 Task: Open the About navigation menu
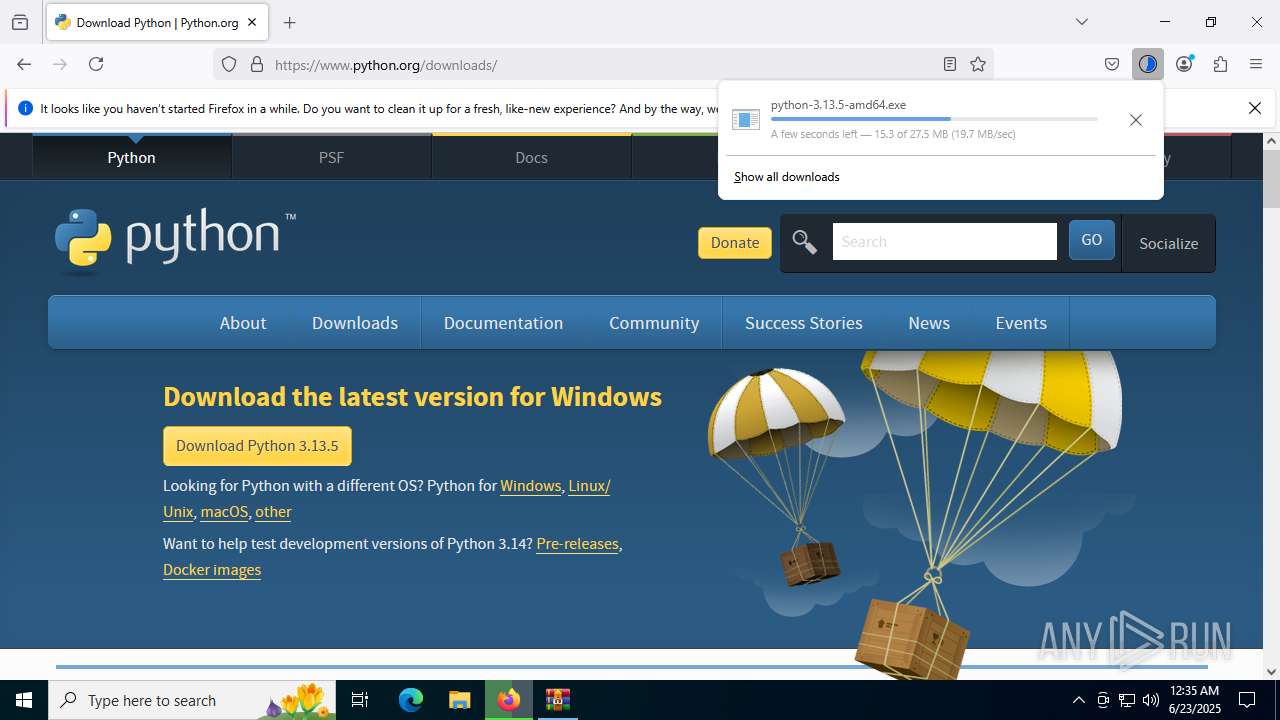pyautogui.click(x=243, y=323)
